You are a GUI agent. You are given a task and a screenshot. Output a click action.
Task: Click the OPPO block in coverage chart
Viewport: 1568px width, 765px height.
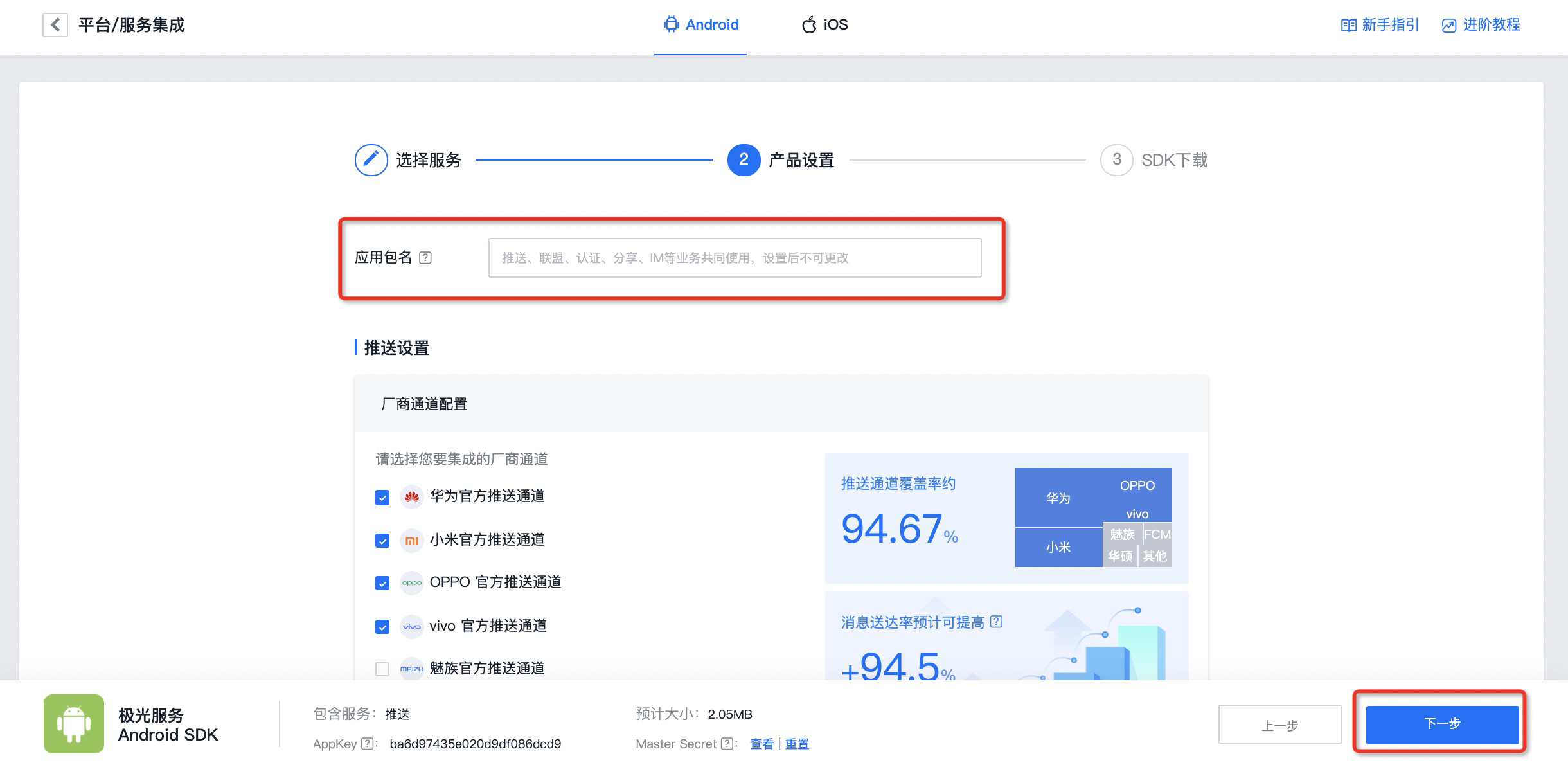[1137, 485]
